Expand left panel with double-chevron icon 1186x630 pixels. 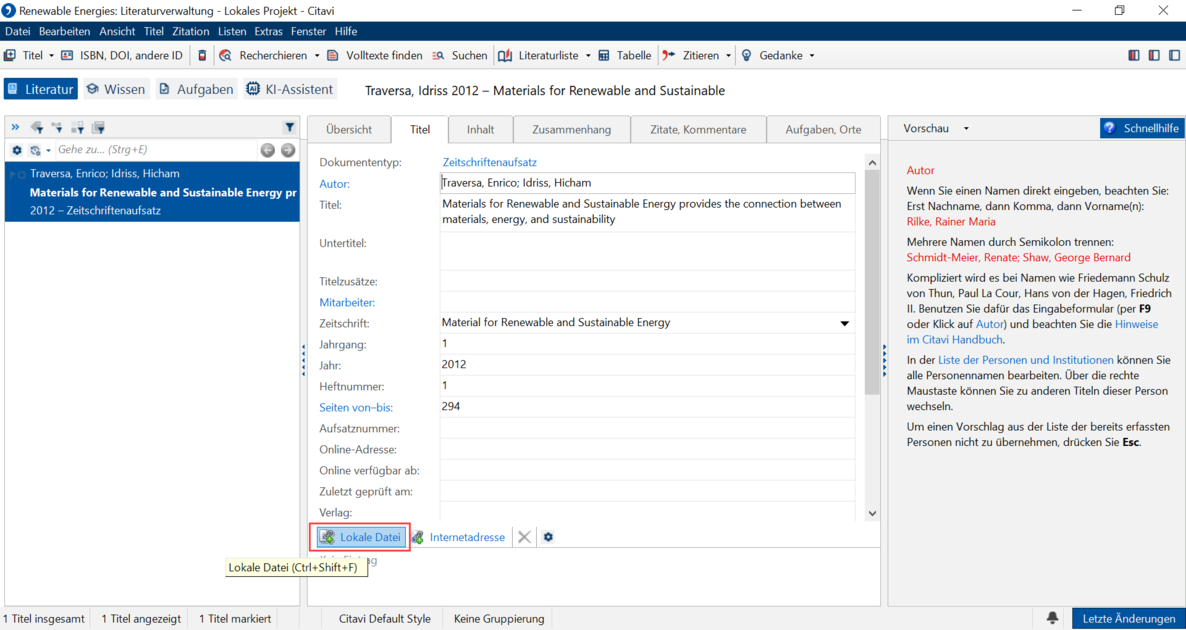pyautogui.click(x=15, y=127)
